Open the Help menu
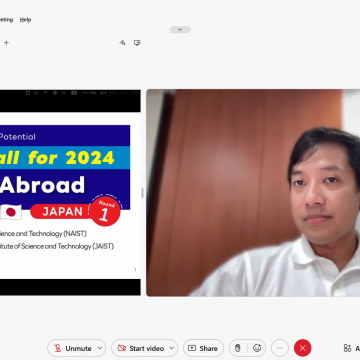Viewport: 360px width, 360px height. [25, 20]
